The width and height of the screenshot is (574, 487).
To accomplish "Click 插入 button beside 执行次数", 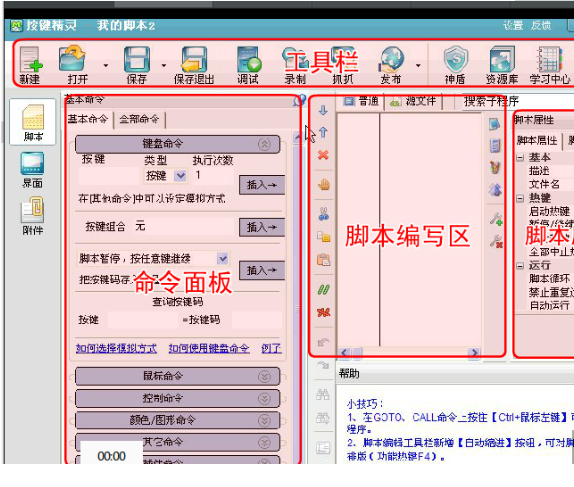I will (x=262, y=185).
